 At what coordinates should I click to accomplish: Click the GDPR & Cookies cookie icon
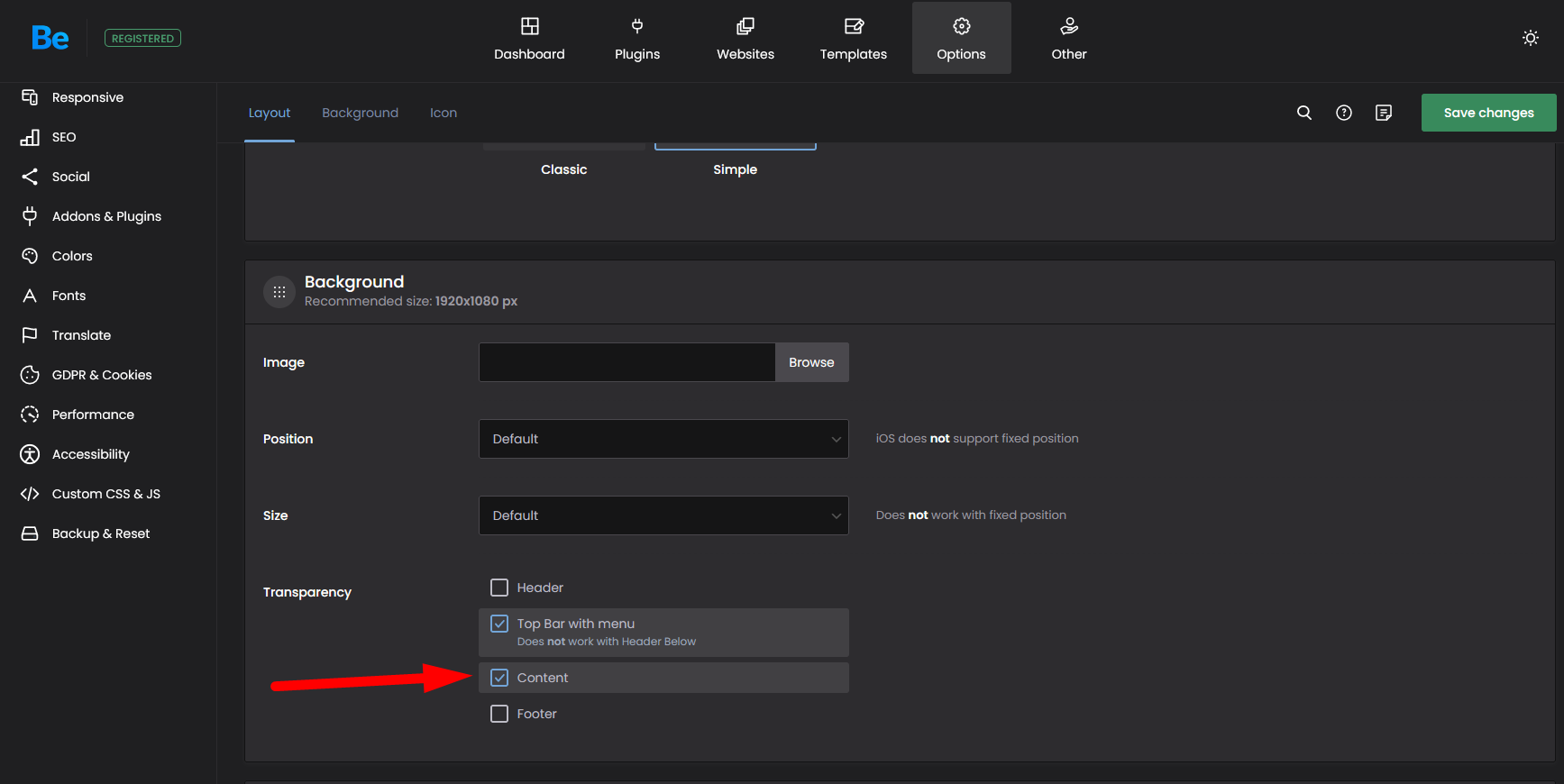(x=30, y=375)
